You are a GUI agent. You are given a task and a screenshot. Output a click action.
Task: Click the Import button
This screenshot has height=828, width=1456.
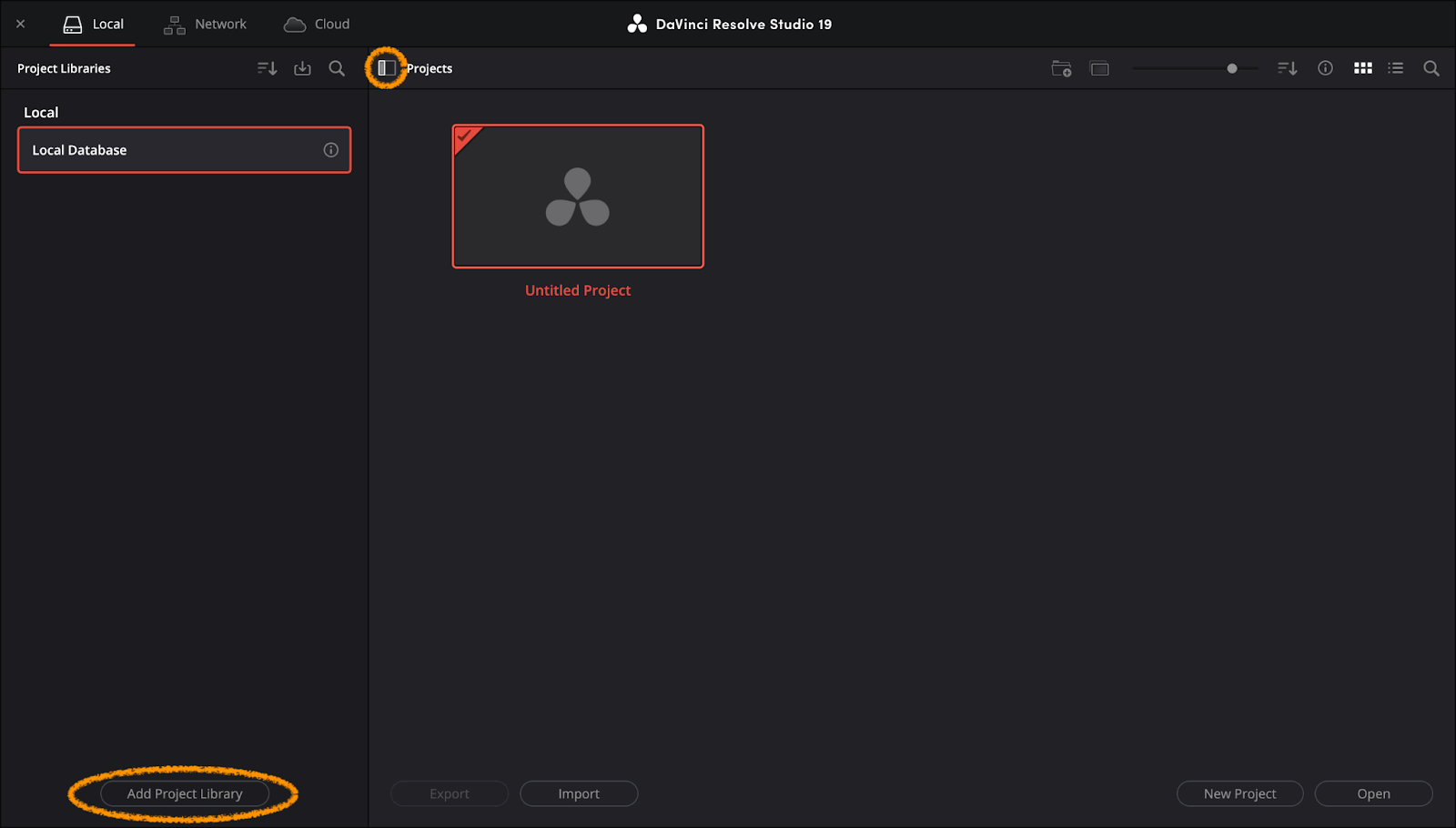pos(579,793)
